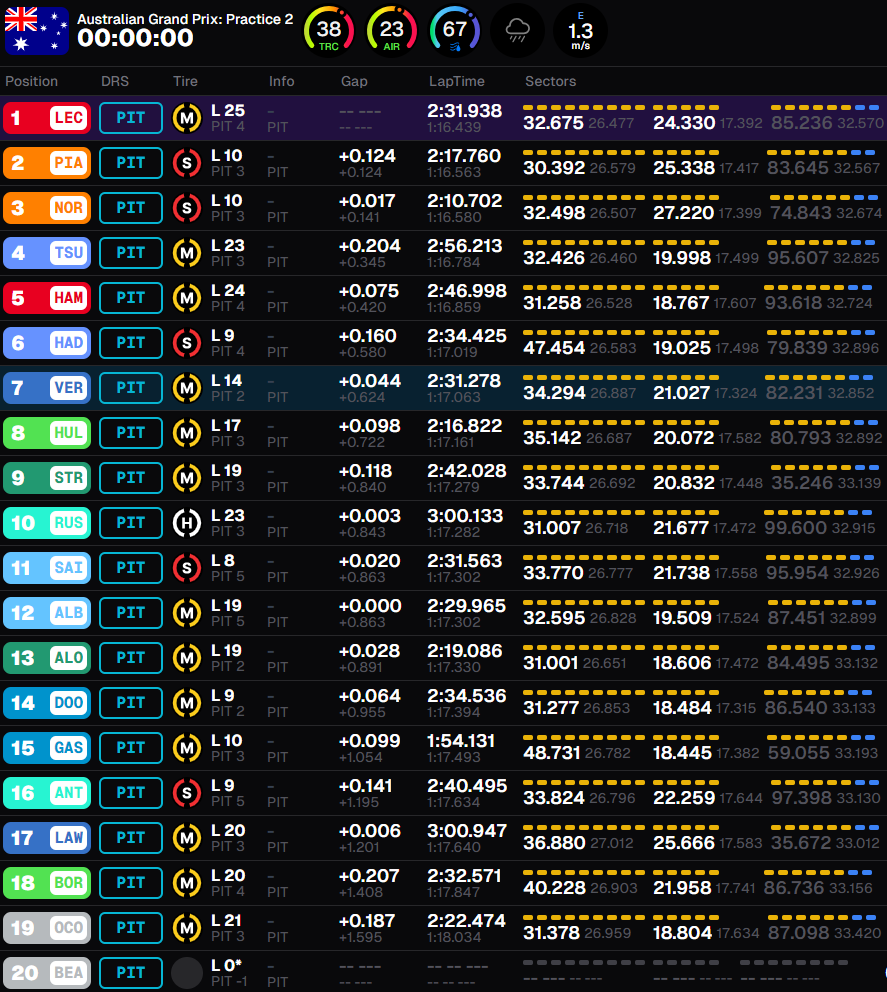Click Russell's lap time 3:00.133
Image resolution: width=887 pixels, height=992 pixels.
pos(464,516)
